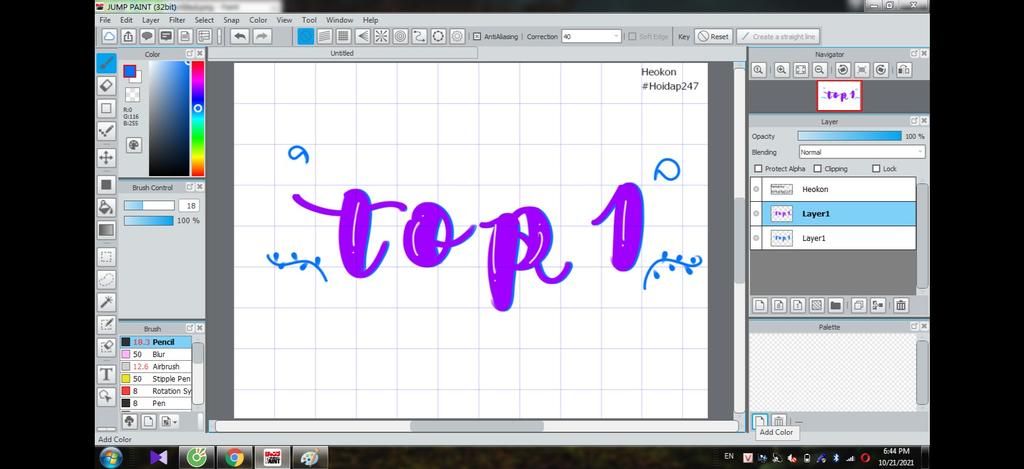Open the color palette icon in Color panel

point(134,145)
